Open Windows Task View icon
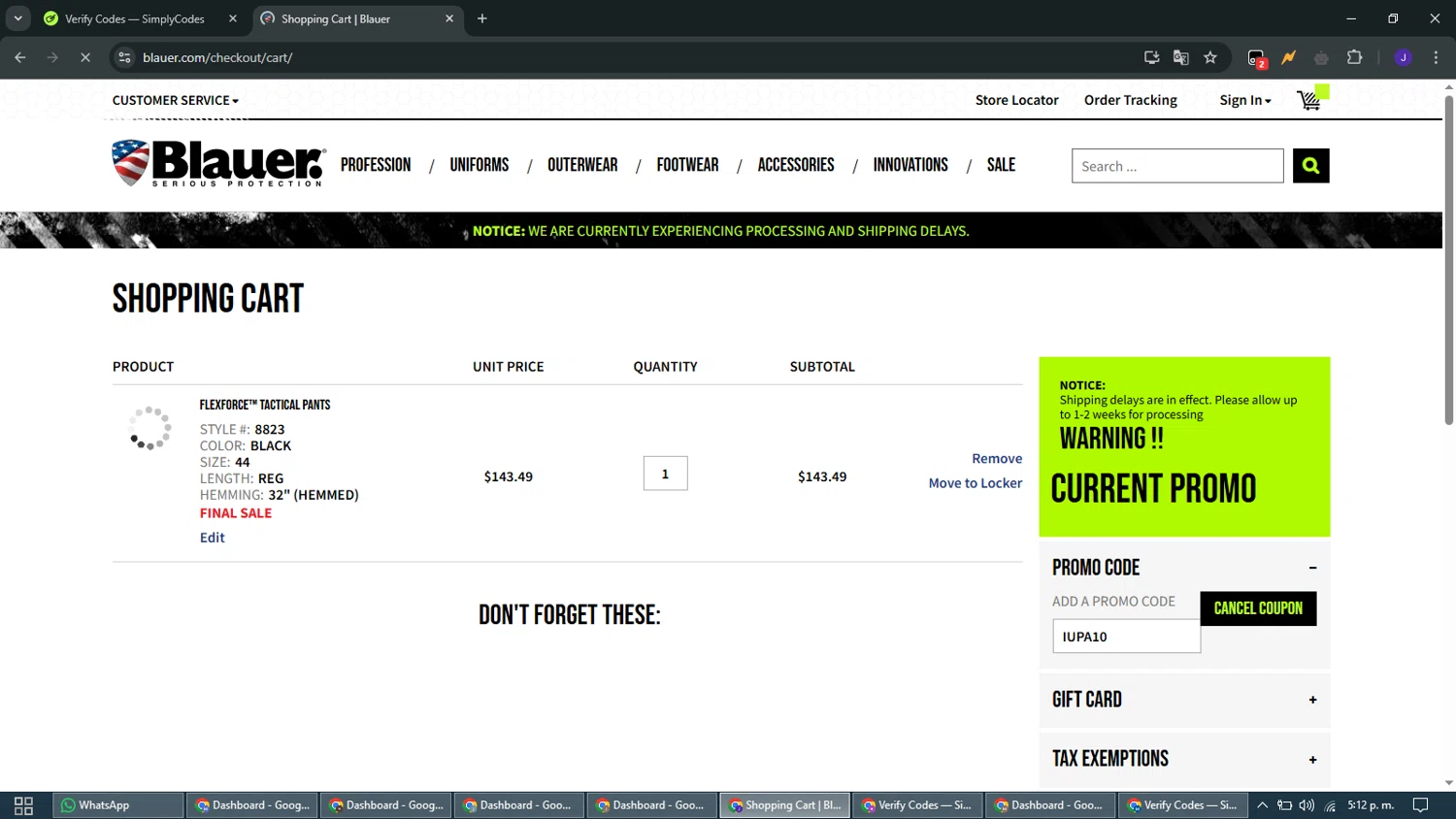This screenshot has width=1456, height=819. 23,805
